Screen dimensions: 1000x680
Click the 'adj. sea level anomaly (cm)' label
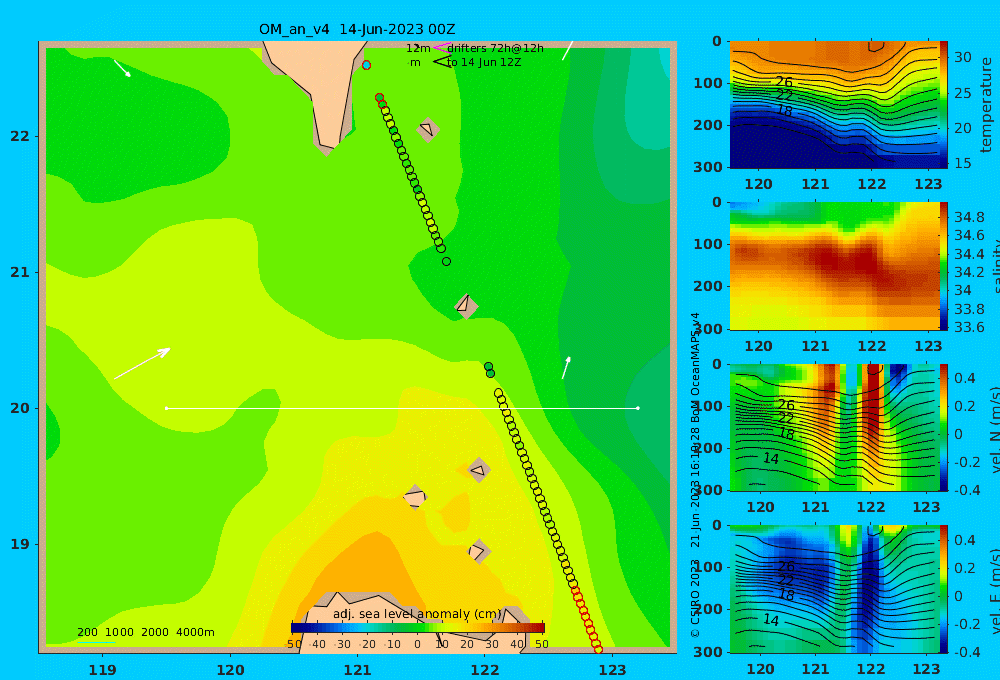417,614
